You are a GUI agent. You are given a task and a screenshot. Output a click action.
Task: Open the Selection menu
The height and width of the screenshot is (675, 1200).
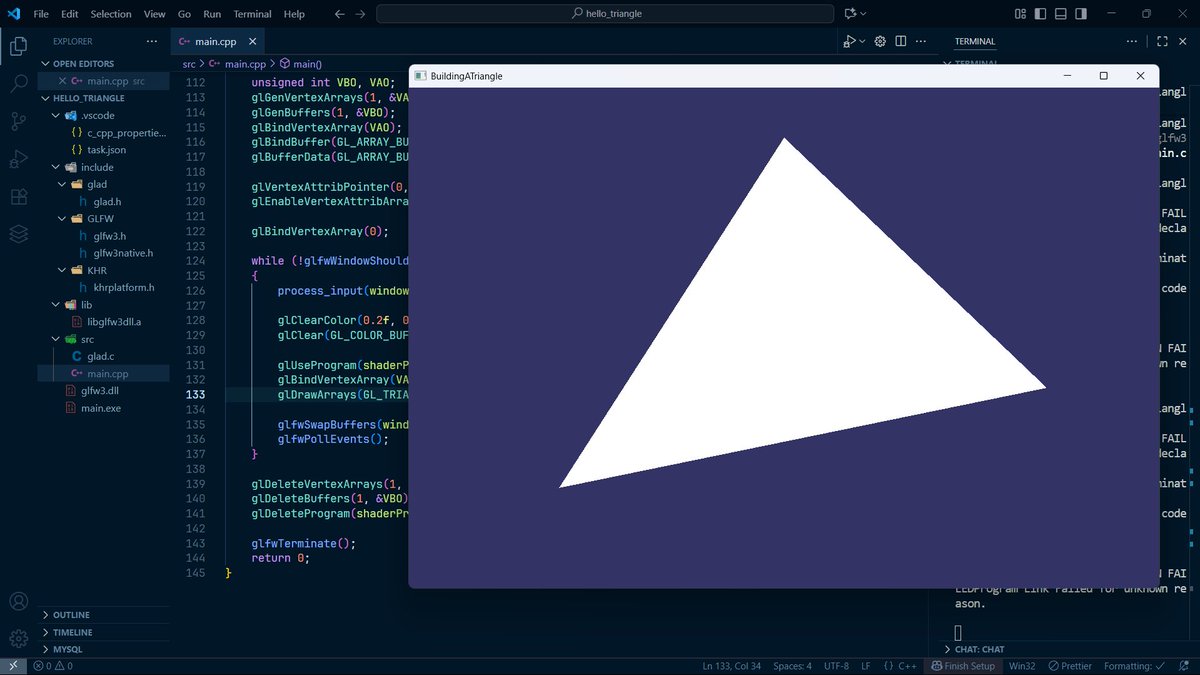click(111, 14)
